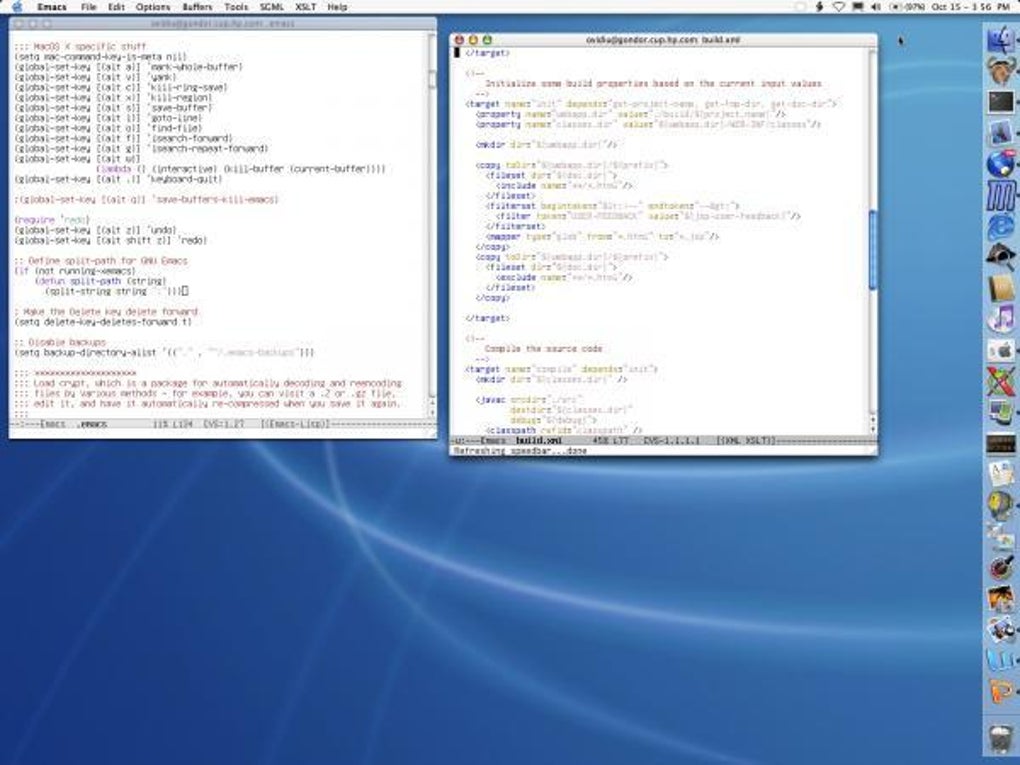Click the (XML XSLT) mode indicator
This screenshot has height=765, width=1020.
745,440
